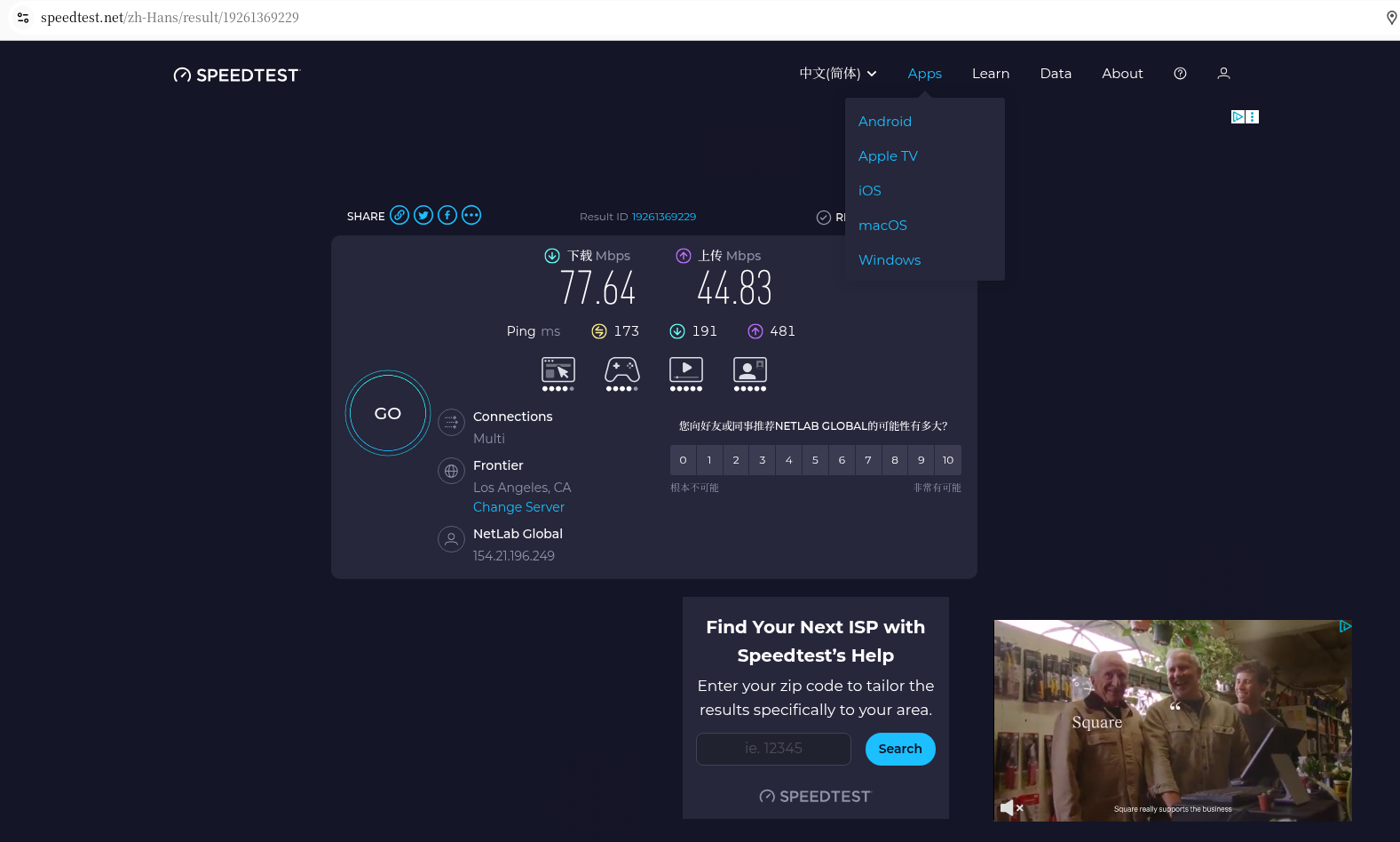Click the Change Server link
This screenshot has height=842, width=1400.
[518, 507]
